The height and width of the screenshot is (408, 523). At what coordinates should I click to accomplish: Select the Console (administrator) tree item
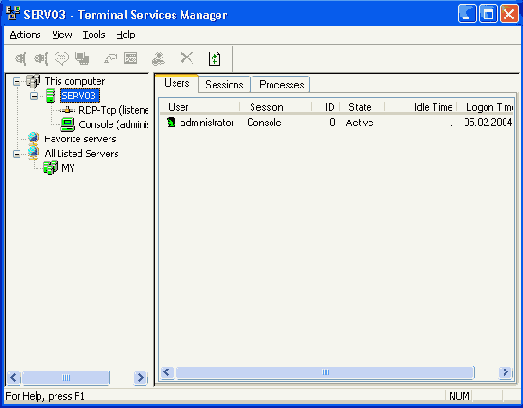click(113, 125)
